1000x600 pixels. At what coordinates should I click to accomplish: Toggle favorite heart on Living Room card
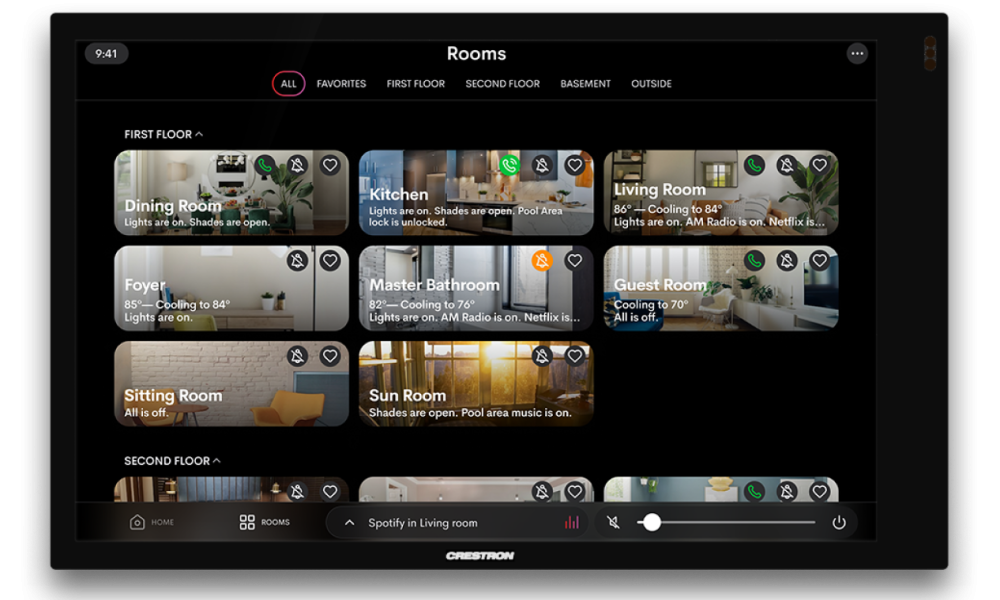tap(819, 165)
